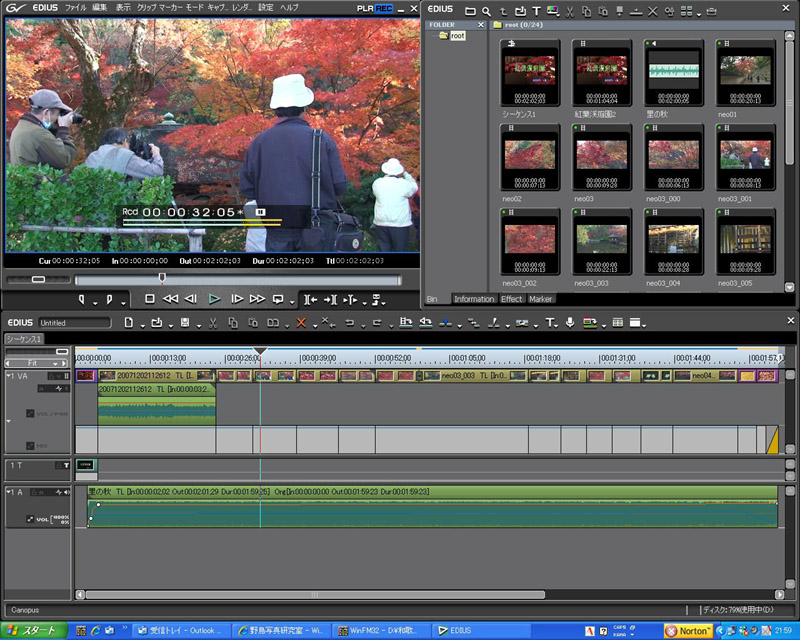Viewport: 800px width, 640px height.
Task: Play the preview in the player
Action: point(214,299)
